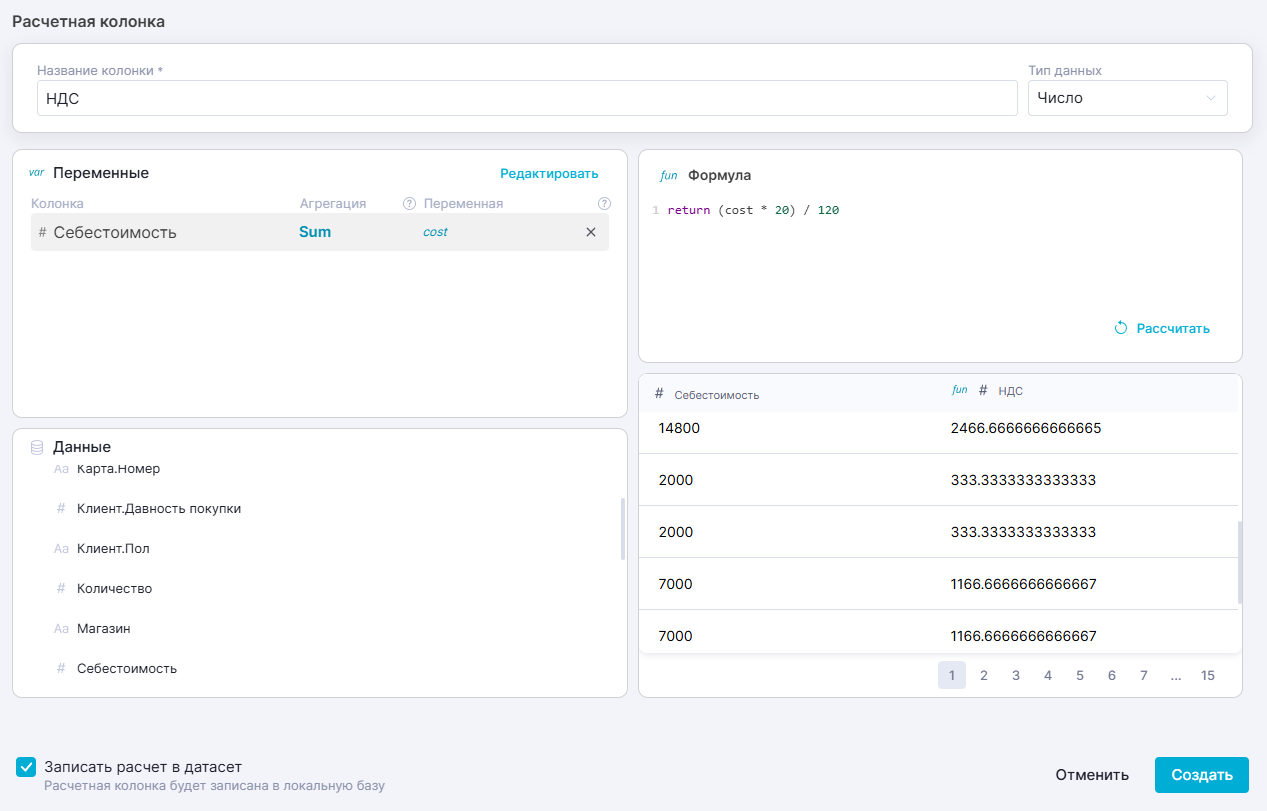Image resolution: width=1267 pixels, height=811 pixels.
Task: Click the var icon beside Переменные
Action: click(x=37, y=173)
